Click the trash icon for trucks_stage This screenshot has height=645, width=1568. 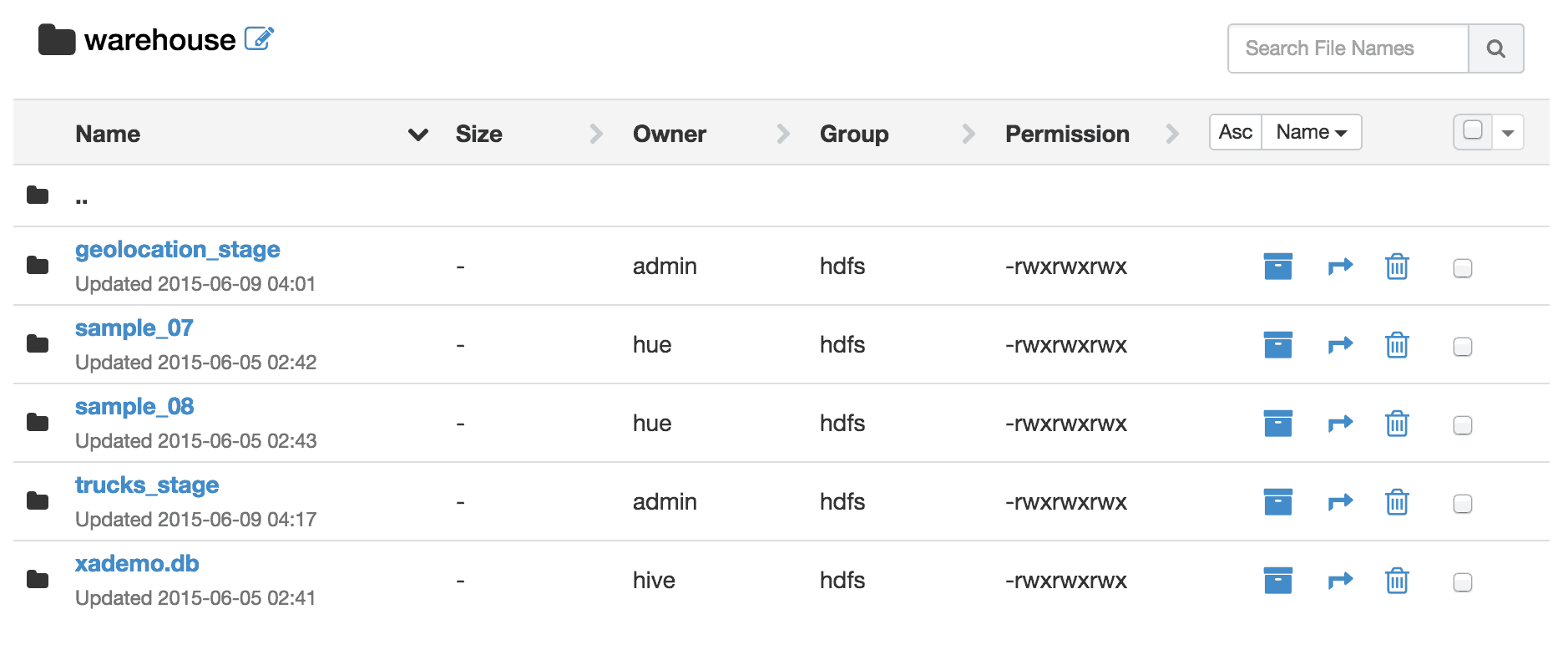[1397, 502]
